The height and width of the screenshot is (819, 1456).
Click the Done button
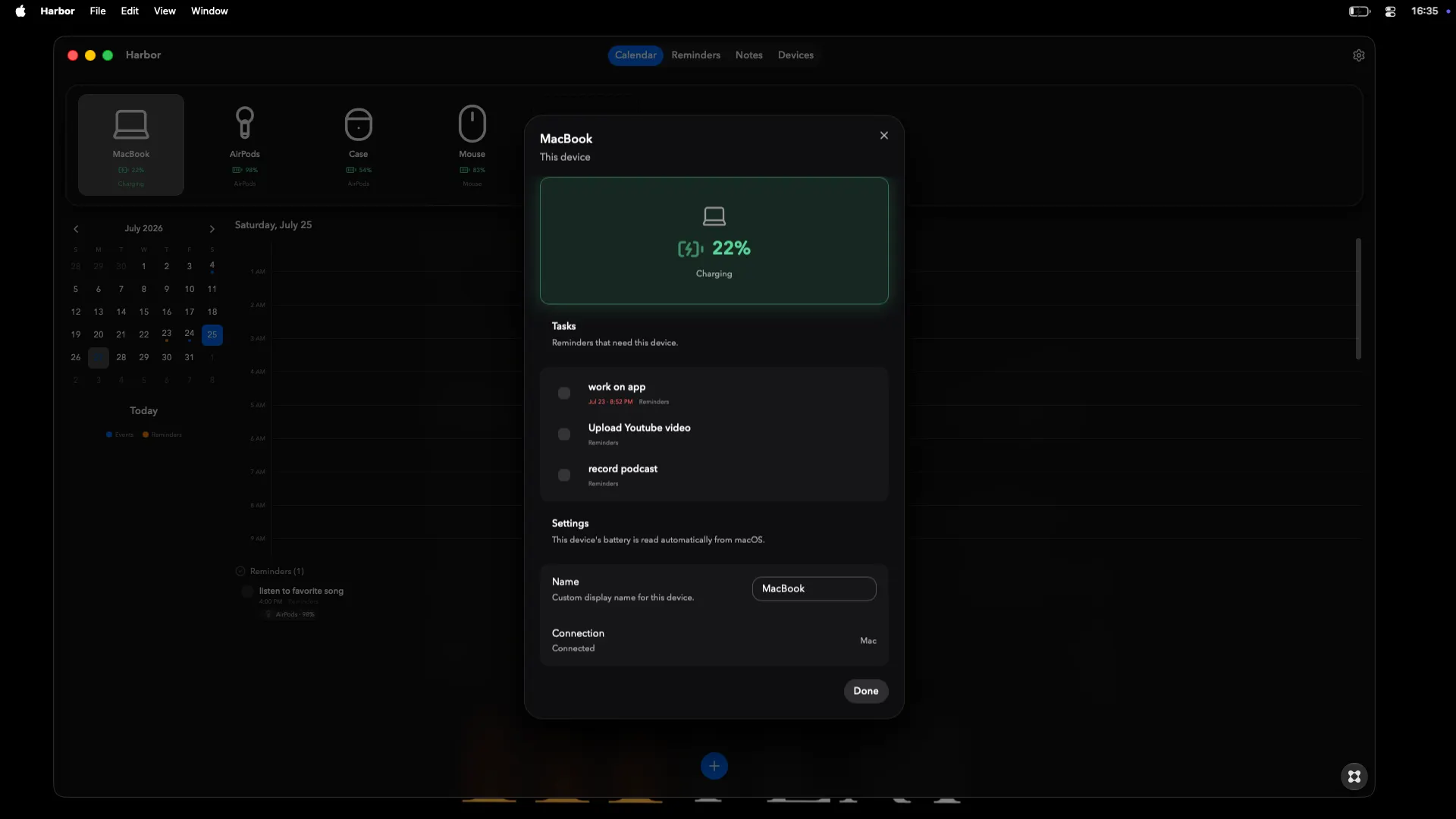[x=866, y=691]
